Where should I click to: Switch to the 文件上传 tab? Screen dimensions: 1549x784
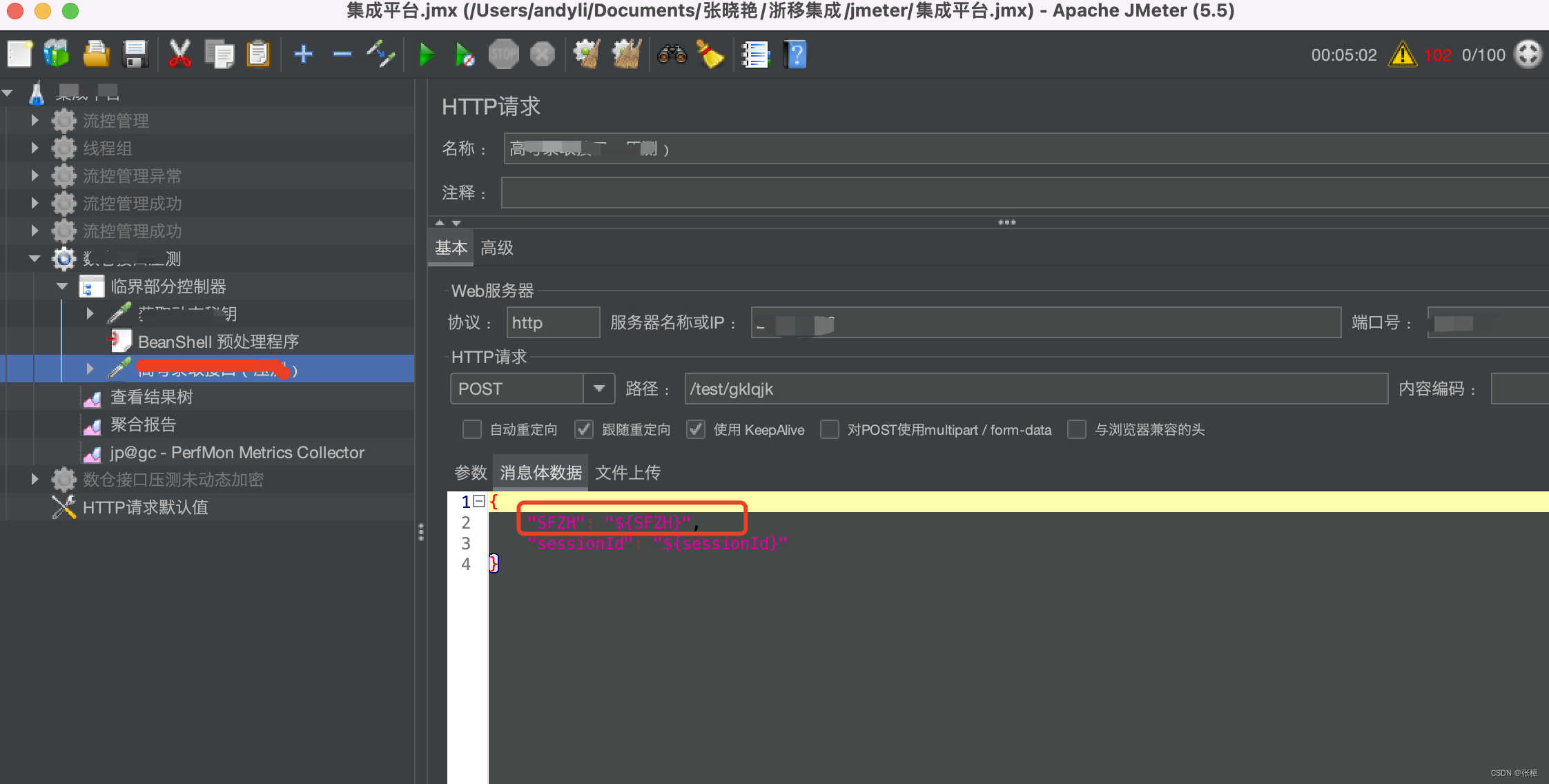(x=627, y=473)
